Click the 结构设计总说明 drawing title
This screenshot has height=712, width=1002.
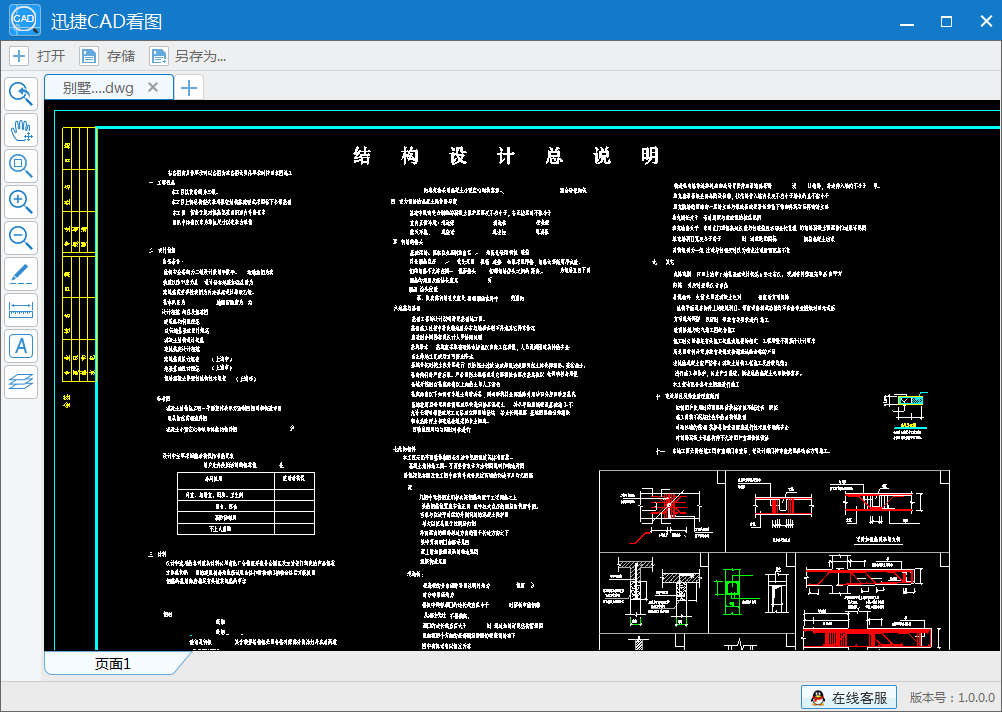(505, 156)
